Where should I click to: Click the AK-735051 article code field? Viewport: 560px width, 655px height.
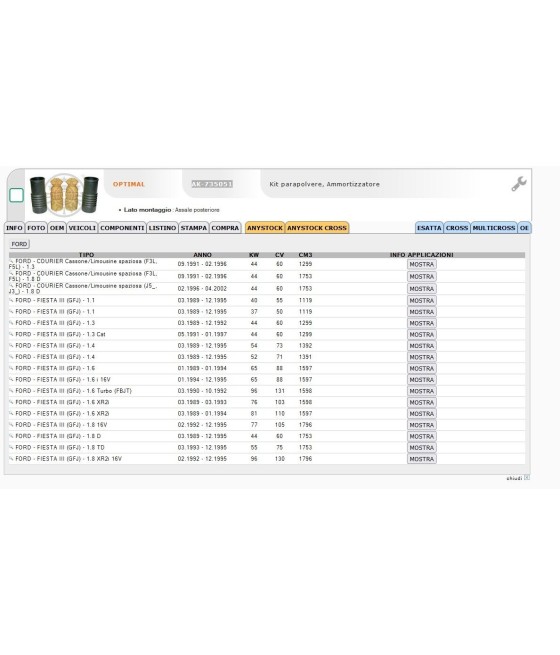coord(212,184)
